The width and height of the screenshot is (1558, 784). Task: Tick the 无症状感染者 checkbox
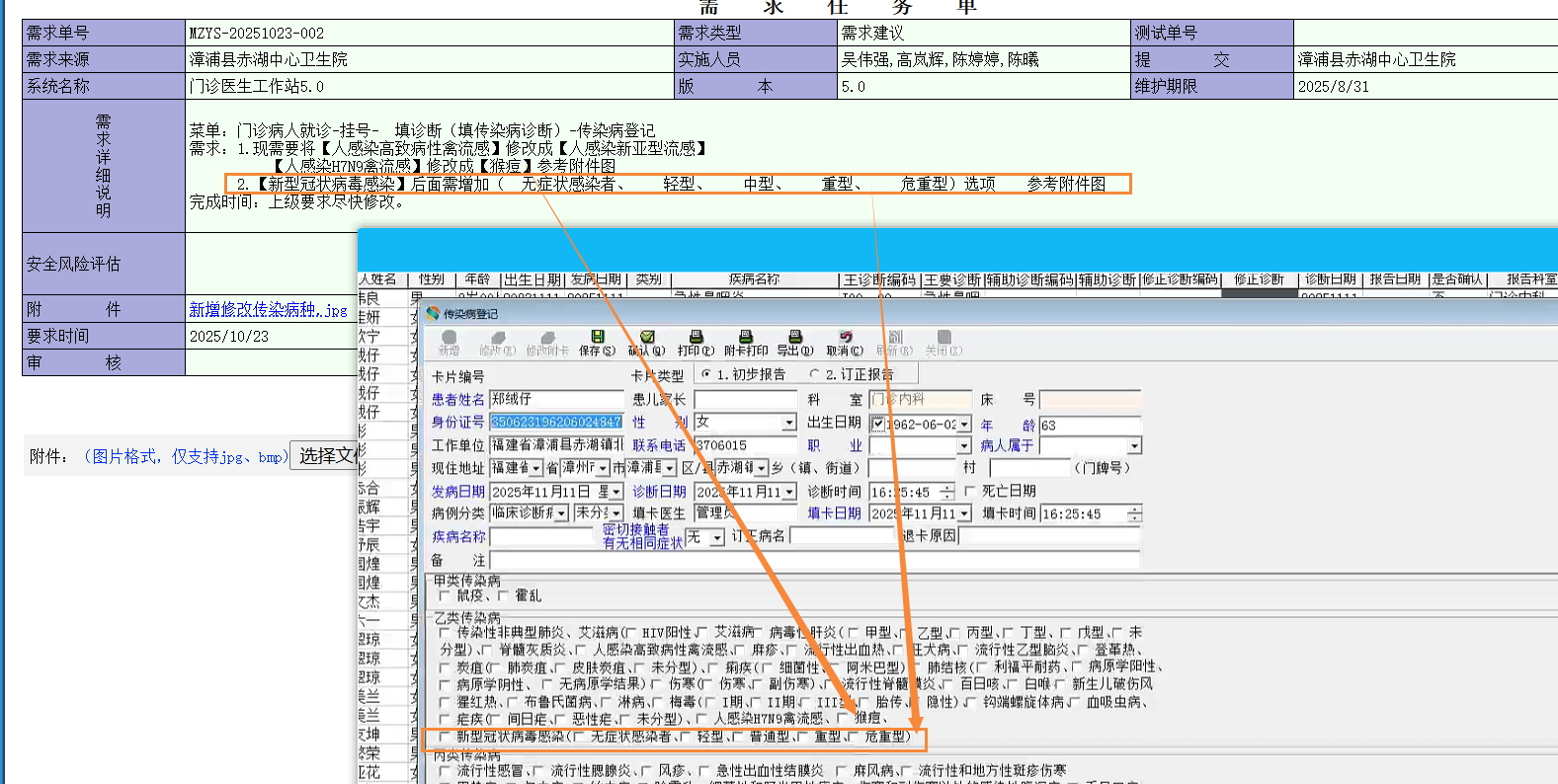tap(579, 737)
